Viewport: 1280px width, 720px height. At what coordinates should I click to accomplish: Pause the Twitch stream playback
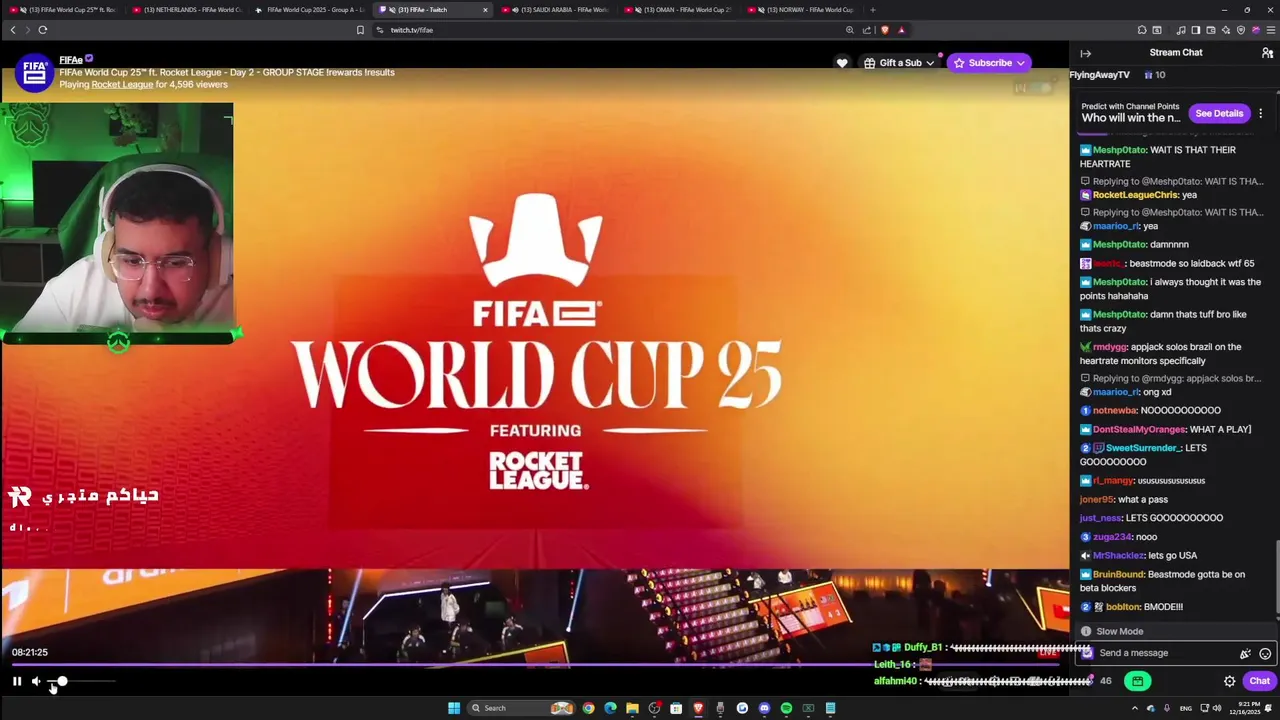point(17,681)
